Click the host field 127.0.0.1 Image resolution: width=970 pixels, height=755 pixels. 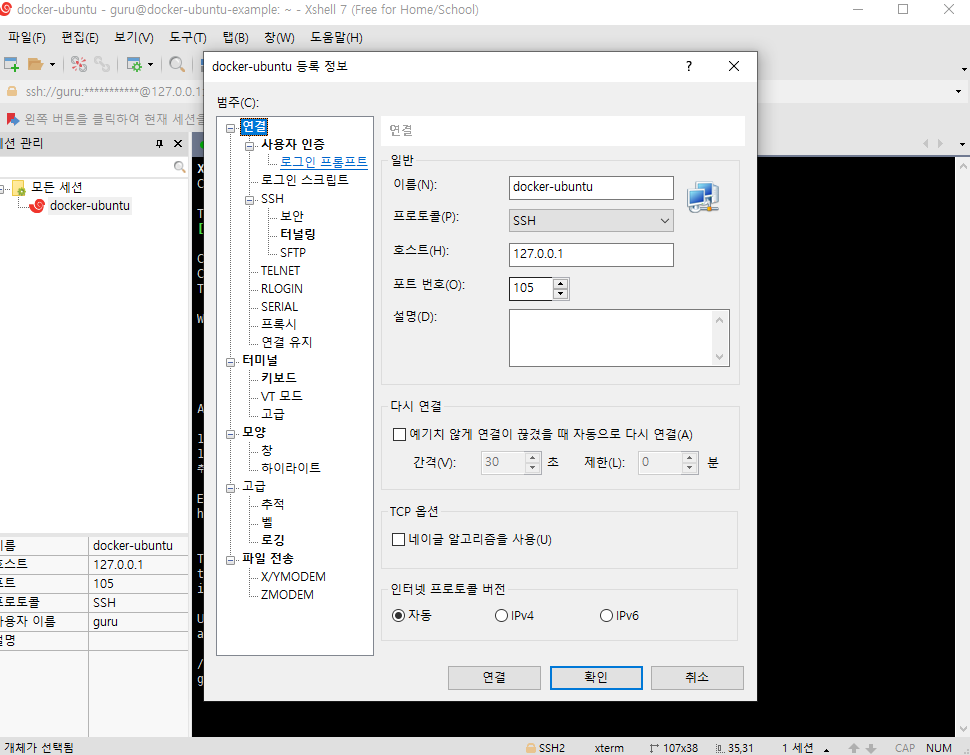click(x=591, y=254)
